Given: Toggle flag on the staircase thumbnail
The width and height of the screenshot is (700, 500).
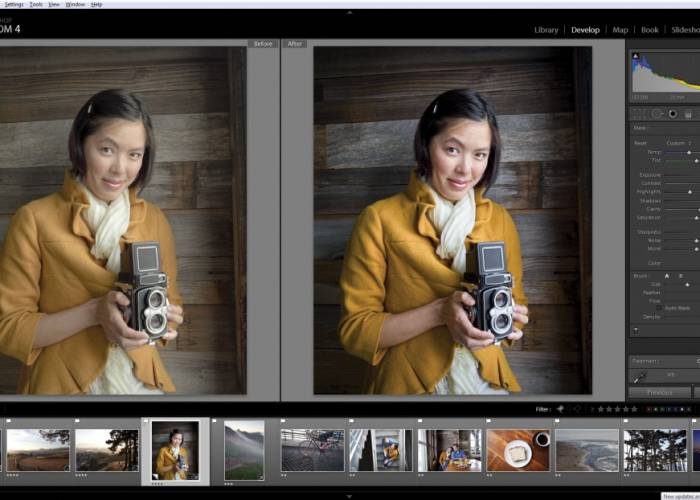Looking at the screenshot, I should 352,421.
